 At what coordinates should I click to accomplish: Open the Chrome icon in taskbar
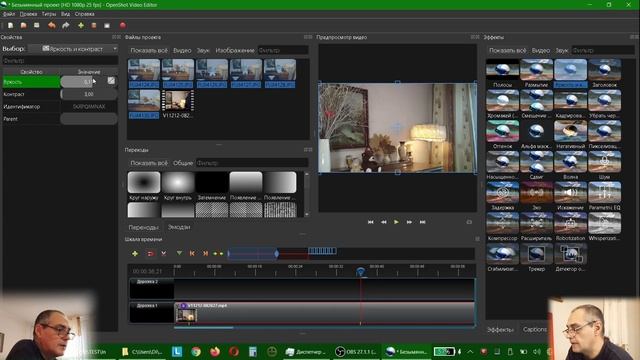pyautogui.click(x=196, y=351)
